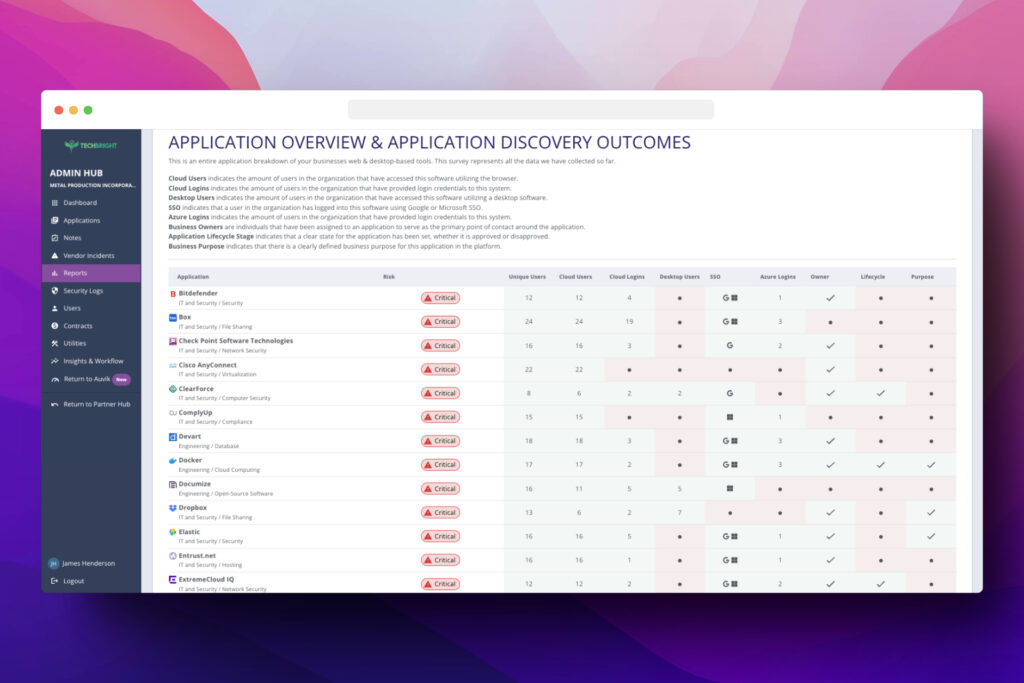Click Owner checkmark for Bitdefender
The height and width of the screenshot is (683, 1024).
pos(830,298)
